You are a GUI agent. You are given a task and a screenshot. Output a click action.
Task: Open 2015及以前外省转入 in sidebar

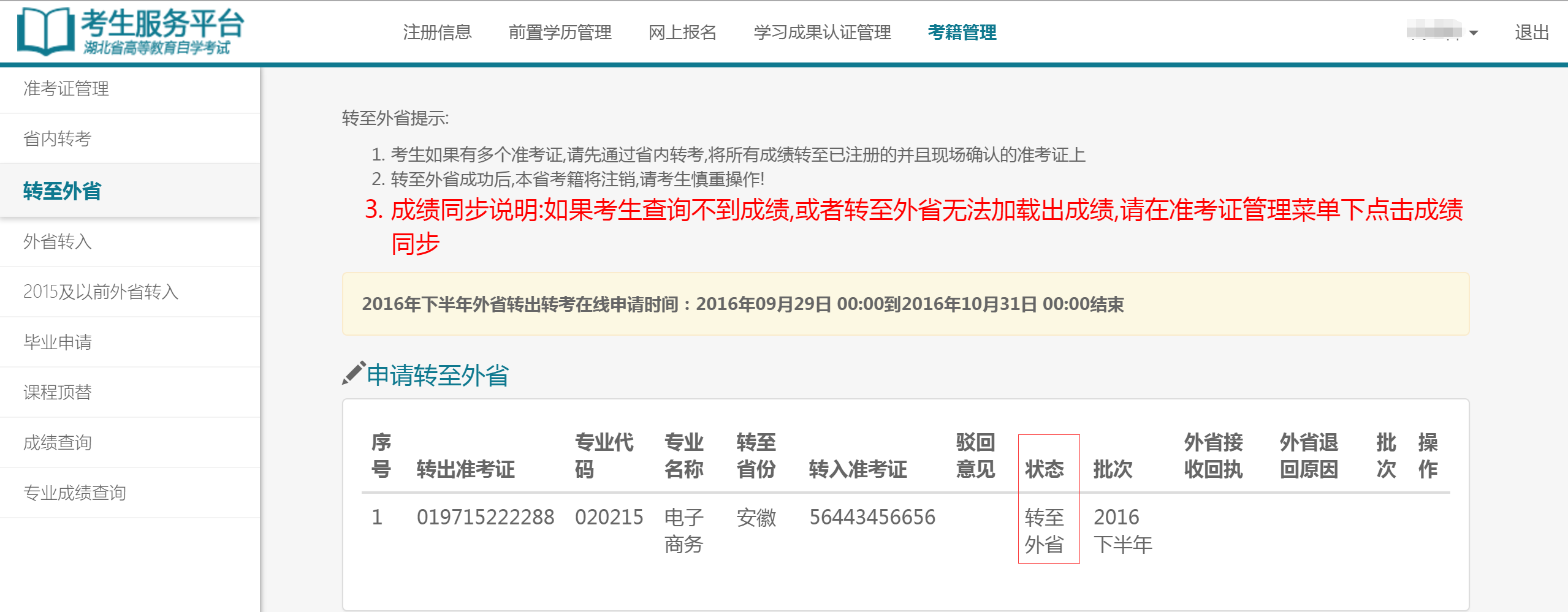(101, 292)
